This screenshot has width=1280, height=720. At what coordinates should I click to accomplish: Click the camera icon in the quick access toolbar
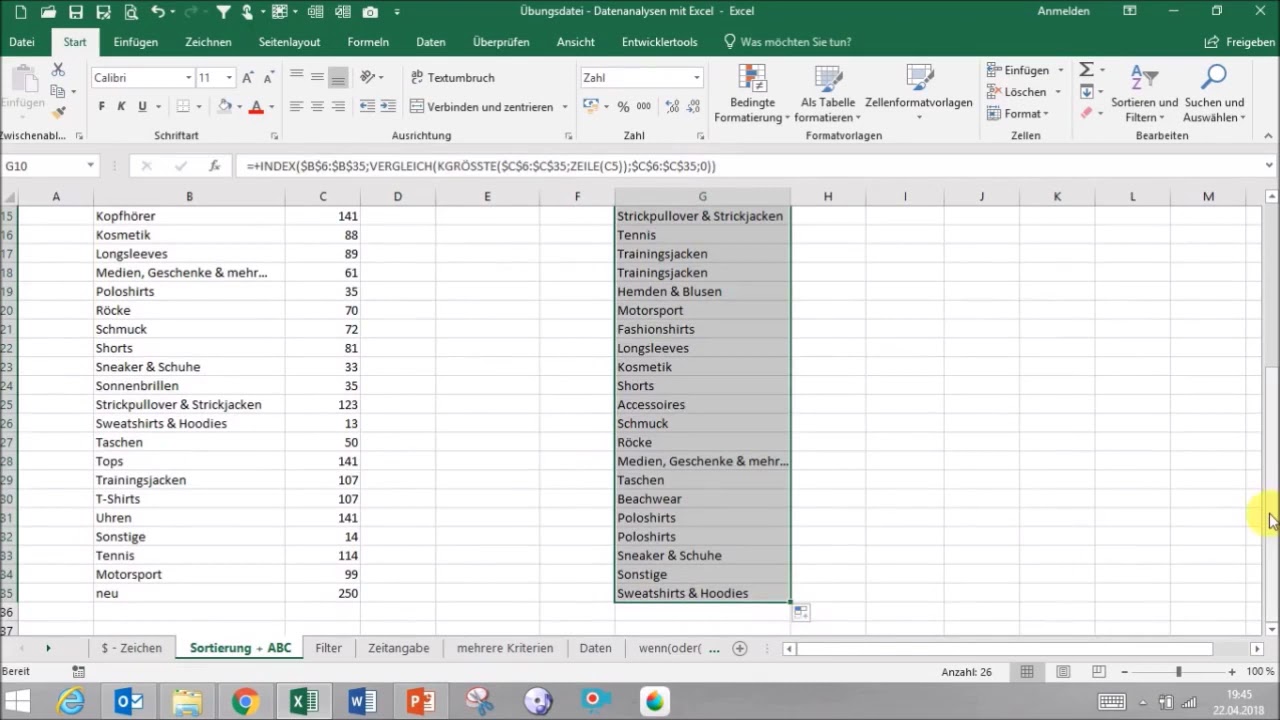click(x=370, y=12)
